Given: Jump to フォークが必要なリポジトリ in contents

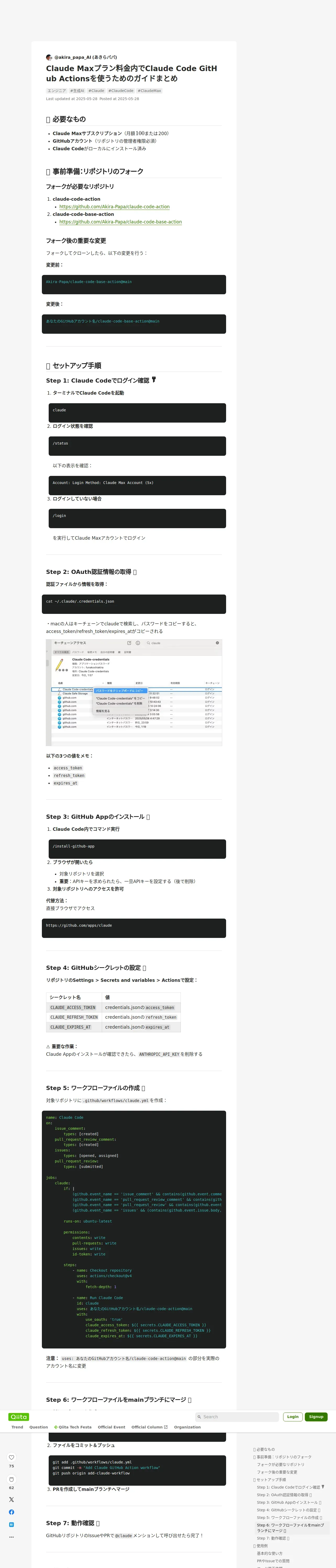Looking at the screenshot, I should [280, 1465].
